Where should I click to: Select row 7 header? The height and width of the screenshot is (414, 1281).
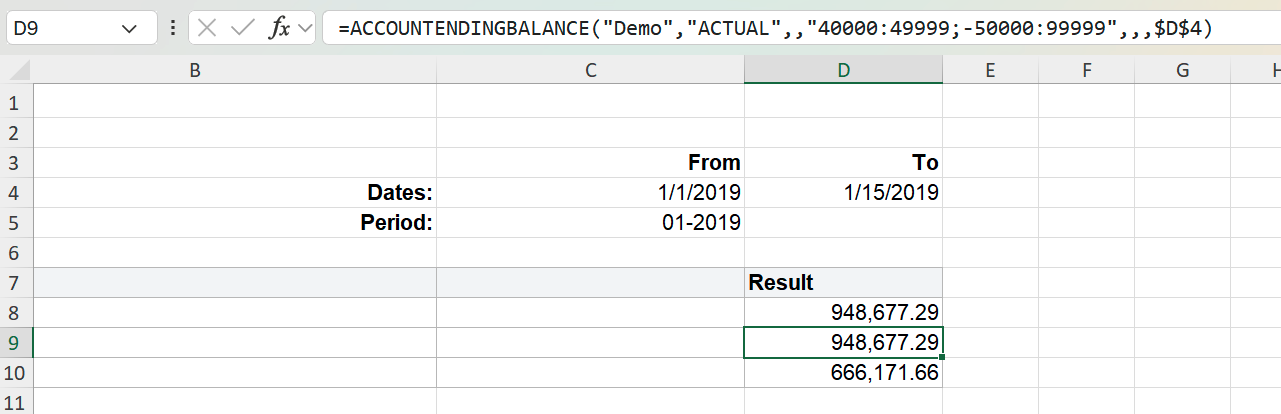click(x=17, y=282)
